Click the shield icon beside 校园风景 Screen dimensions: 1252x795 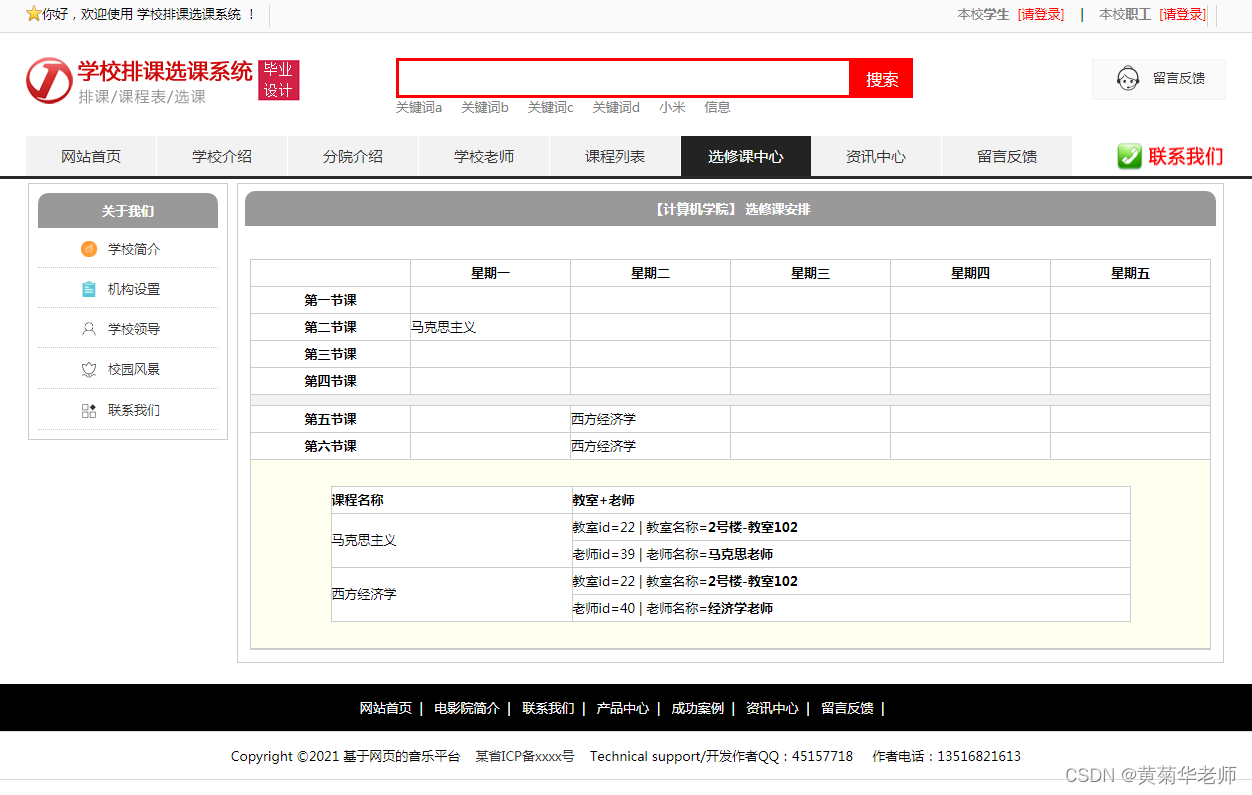[x=89, y=369]
